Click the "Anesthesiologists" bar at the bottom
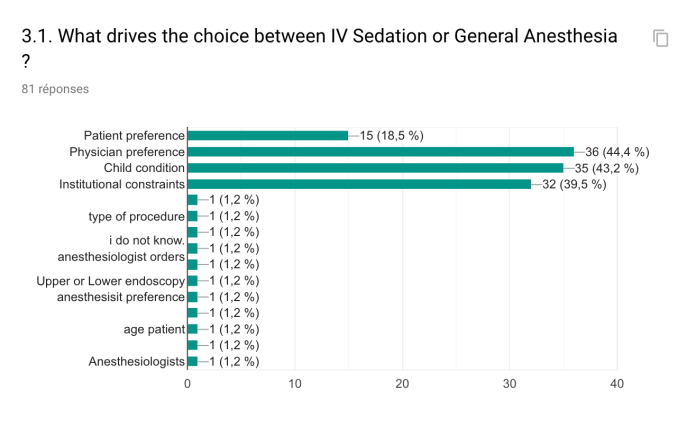This screenshot has height=436, width=696. [192, 361]
